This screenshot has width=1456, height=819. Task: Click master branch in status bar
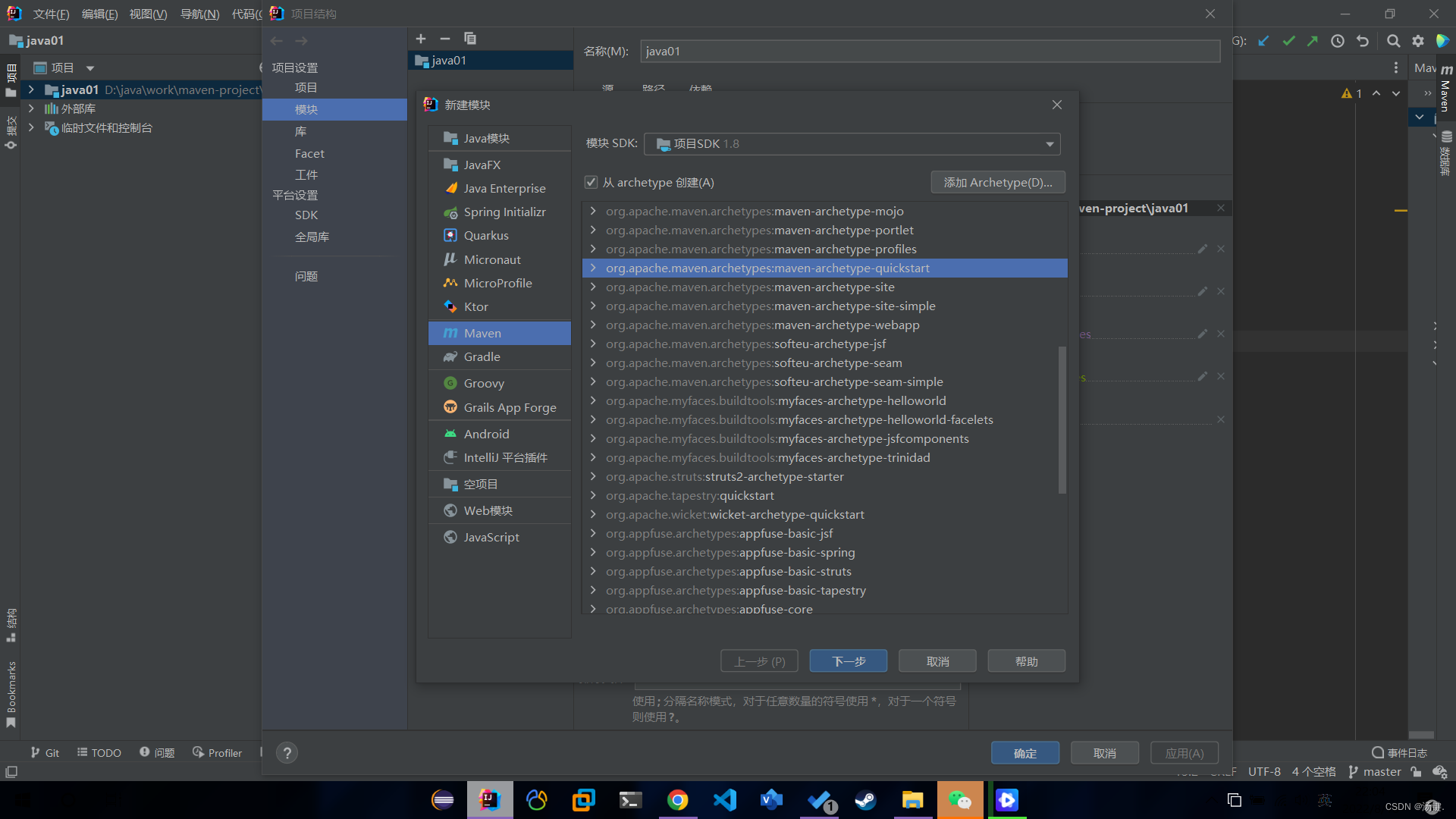1375,771
